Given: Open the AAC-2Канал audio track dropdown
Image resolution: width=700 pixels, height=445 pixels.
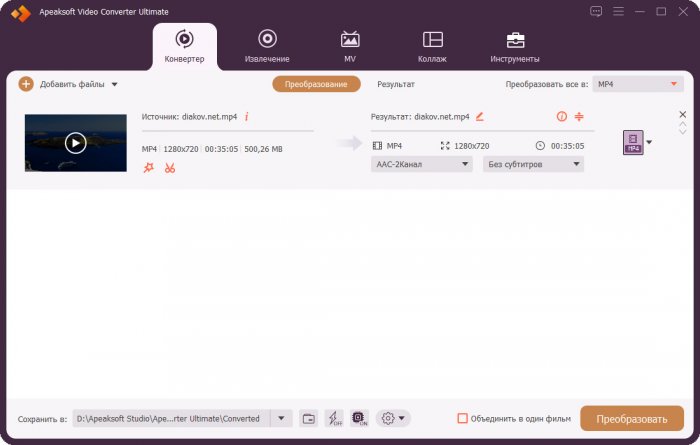Looking at the screenshot, I should (421, 164).
